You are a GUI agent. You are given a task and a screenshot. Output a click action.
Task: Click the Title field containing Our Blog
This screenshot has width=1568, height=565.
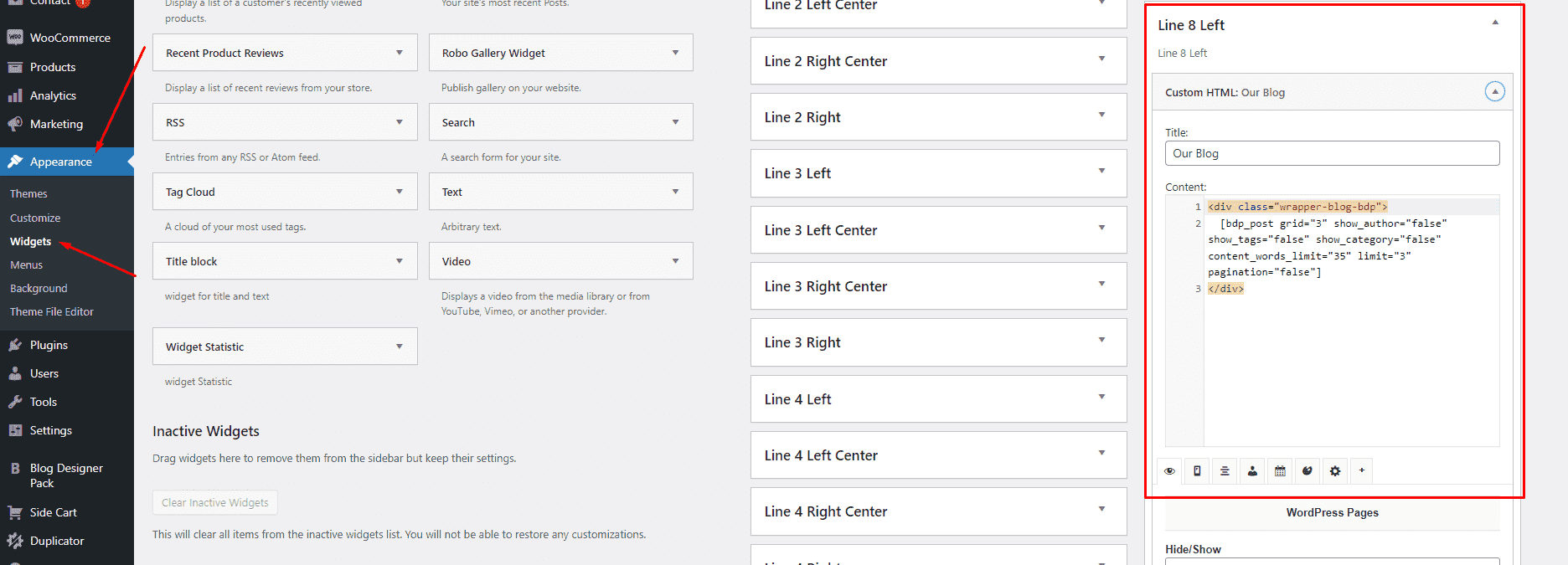1332,153
